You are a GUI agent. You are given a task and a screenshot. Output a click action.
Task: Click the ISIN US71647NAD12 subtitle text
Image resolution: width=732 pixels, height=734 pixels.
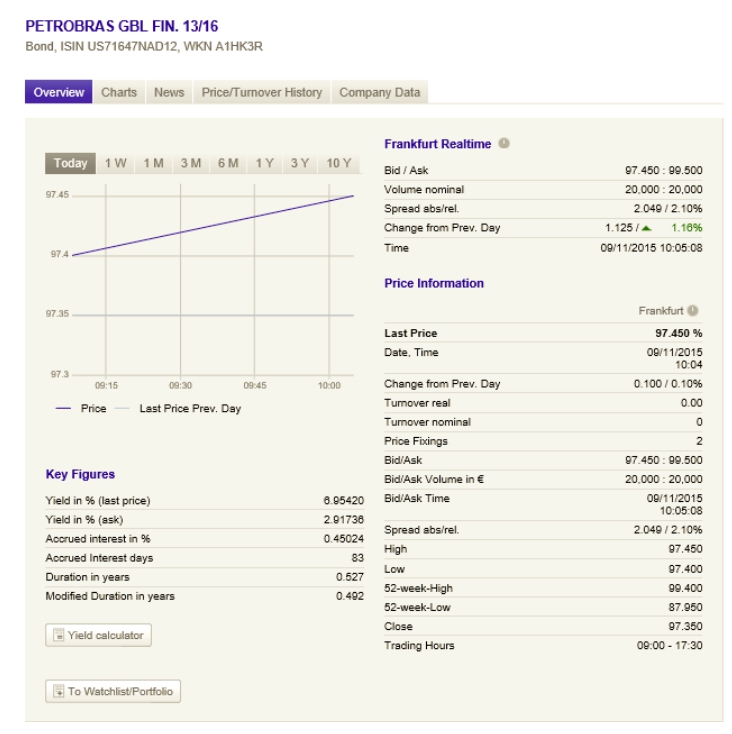pyautogui.click(x=119, y=46)
